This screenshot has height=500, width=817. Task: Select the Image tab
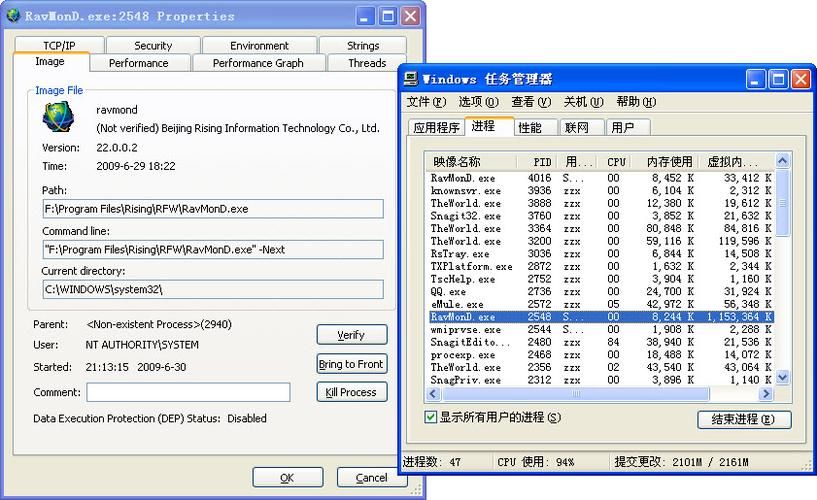[x=50, y=61]
